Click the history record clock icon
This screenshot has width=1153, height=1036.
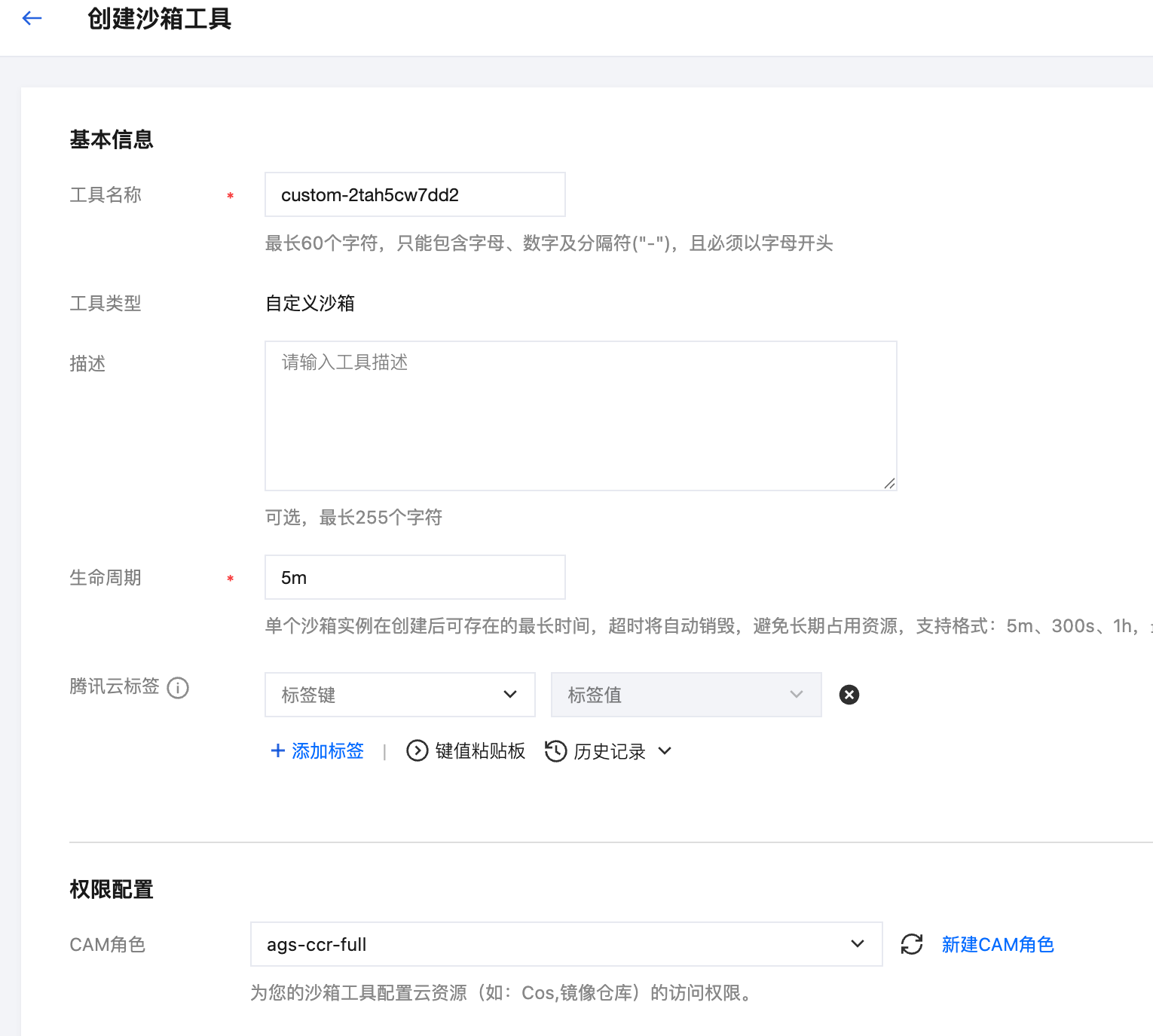click(555, 751)
